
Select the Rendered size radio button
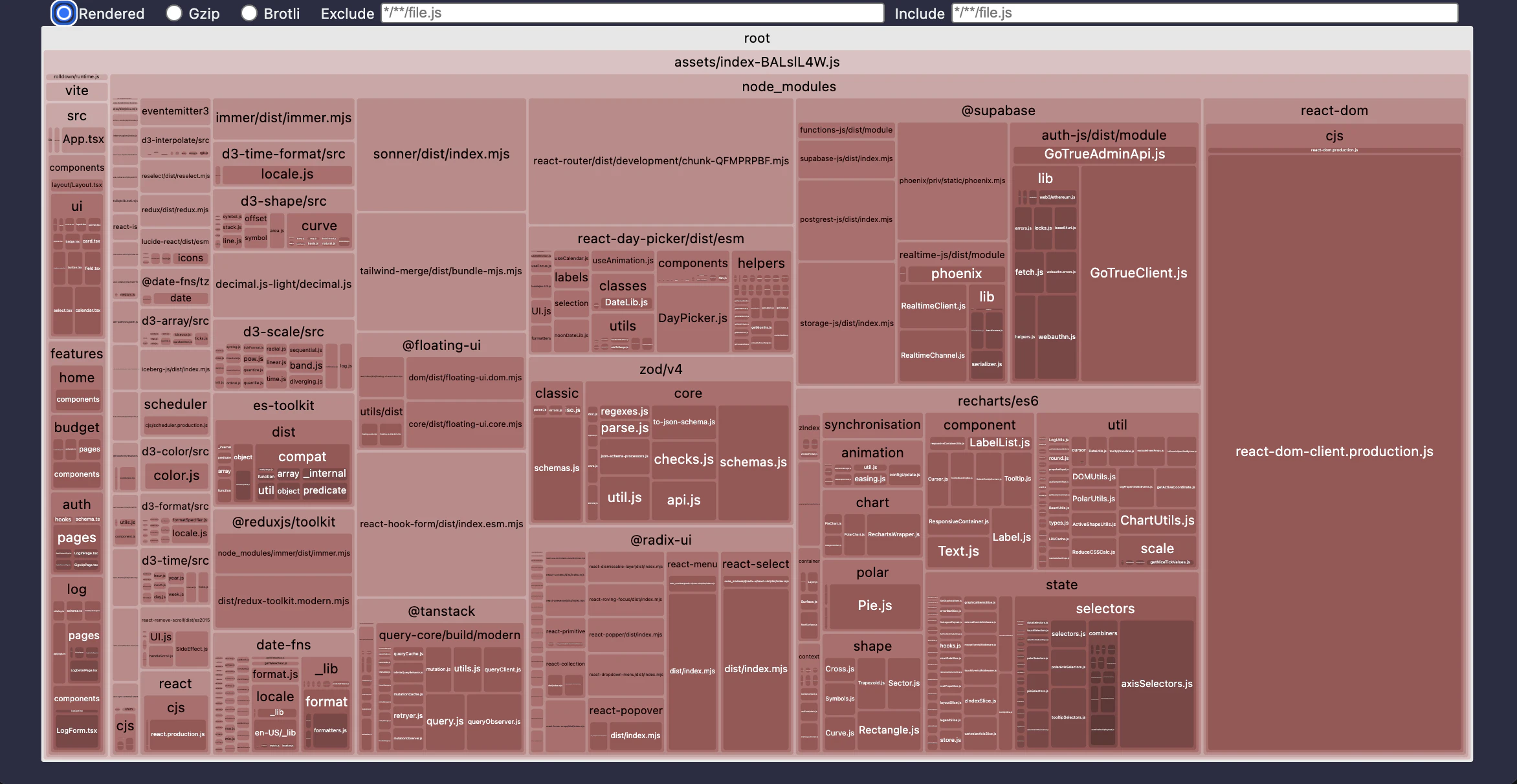[x=63, y=13]
